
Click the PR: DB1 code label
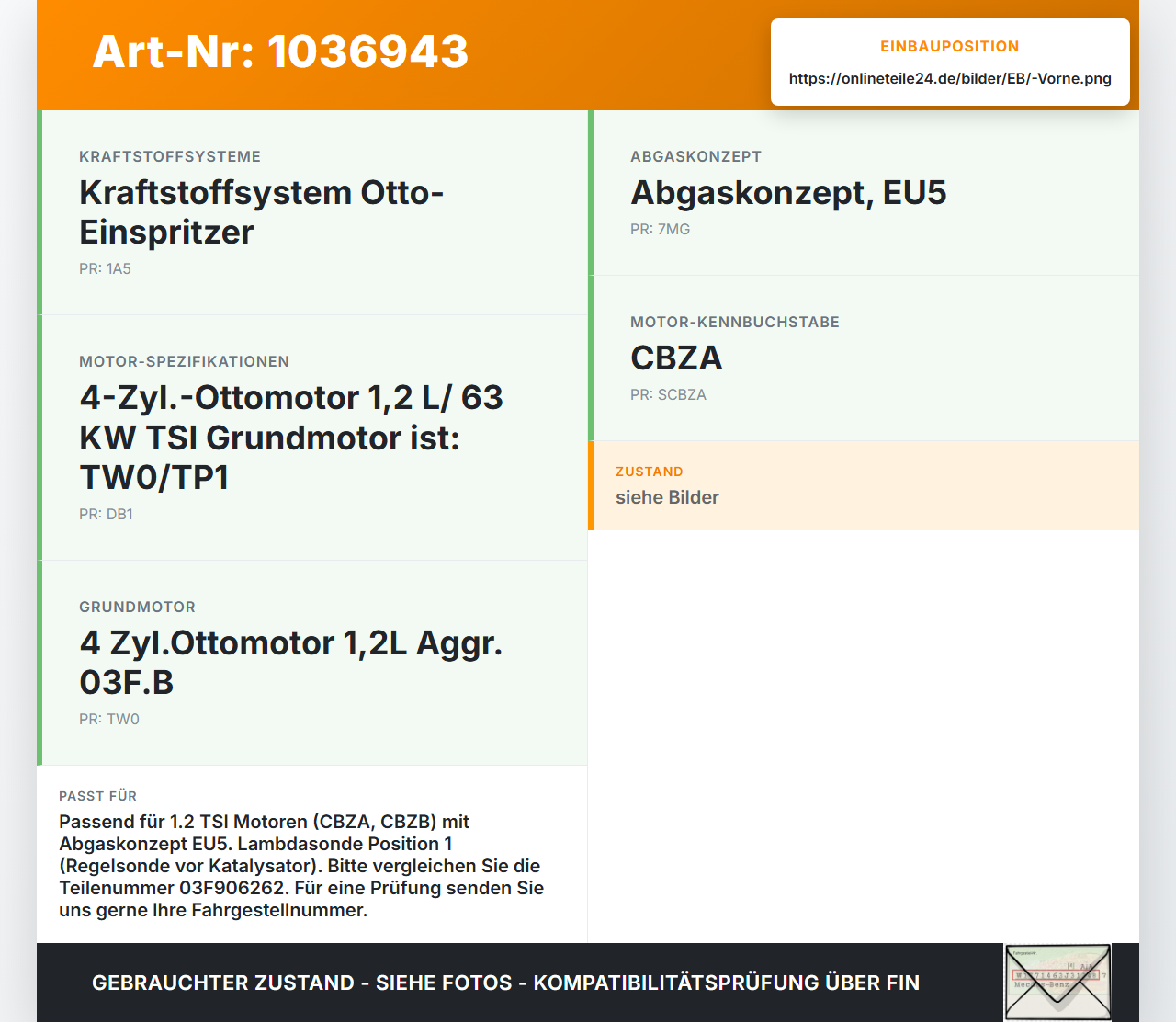(x=106, y=514)
